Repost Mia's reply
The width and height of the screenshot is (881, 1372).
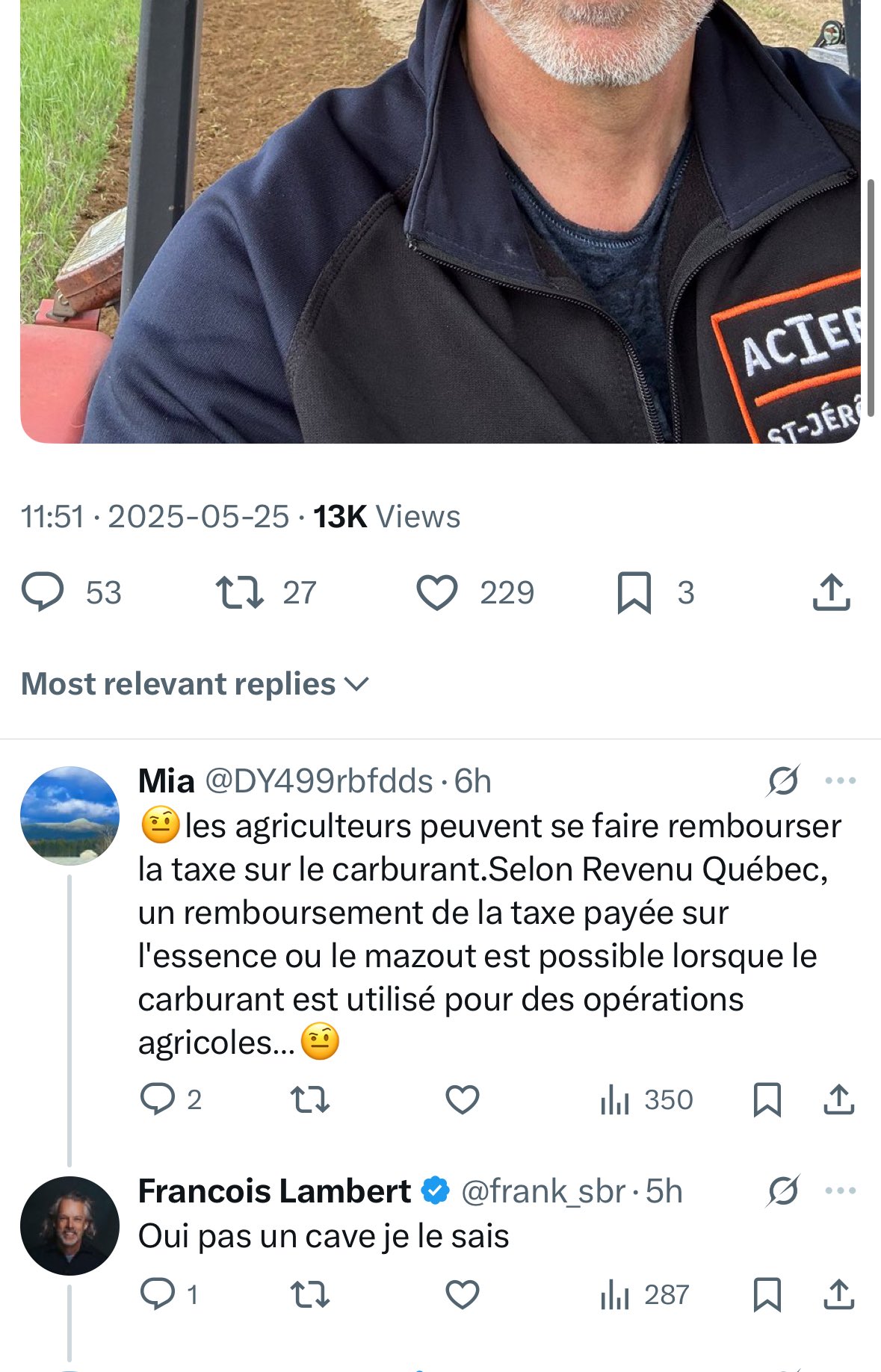coord(309,1100)
